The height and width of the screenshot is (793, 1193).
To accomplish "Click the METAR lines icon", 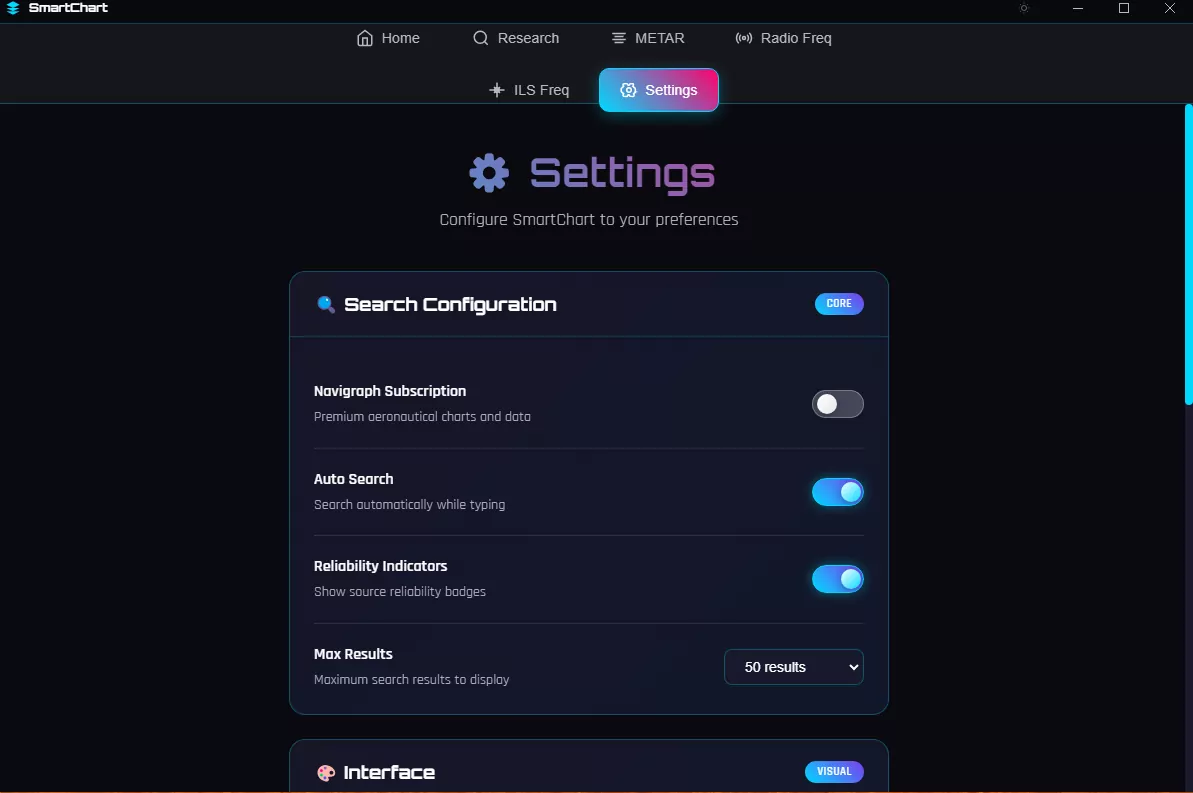I will (619, 38).
